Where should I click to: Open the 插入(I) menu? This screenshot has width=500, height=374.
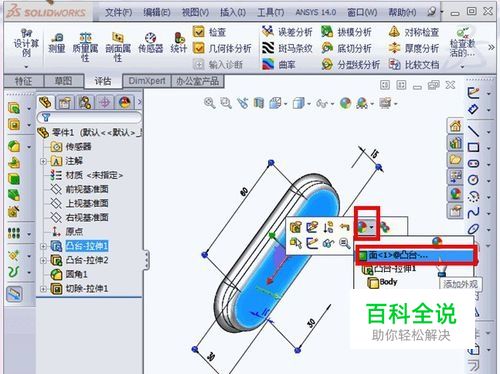coord(233,13)
